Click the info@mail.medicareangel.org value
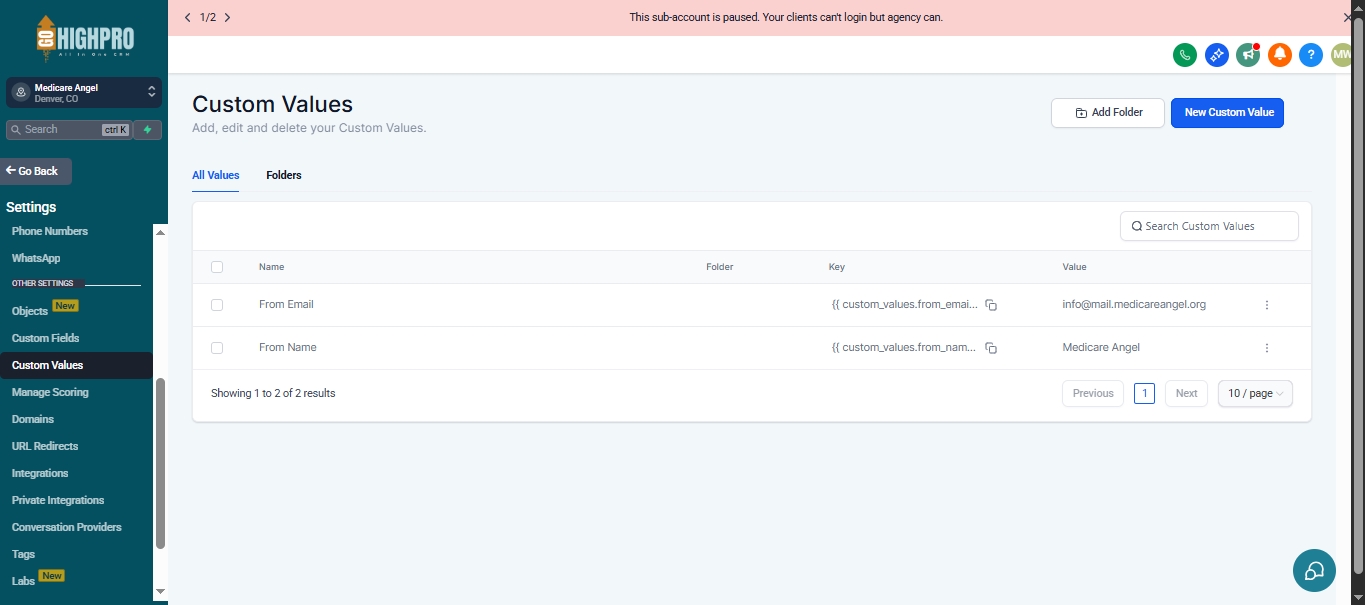 (x=1134, y=305)
